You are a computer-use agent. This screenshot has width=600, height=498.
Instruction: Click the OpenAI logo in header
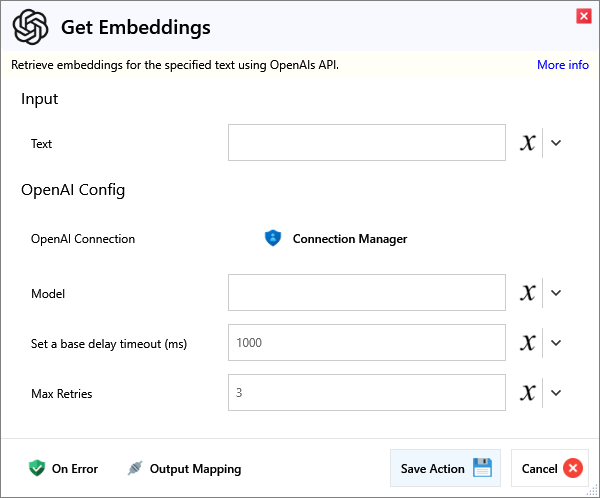pos(31,27)
